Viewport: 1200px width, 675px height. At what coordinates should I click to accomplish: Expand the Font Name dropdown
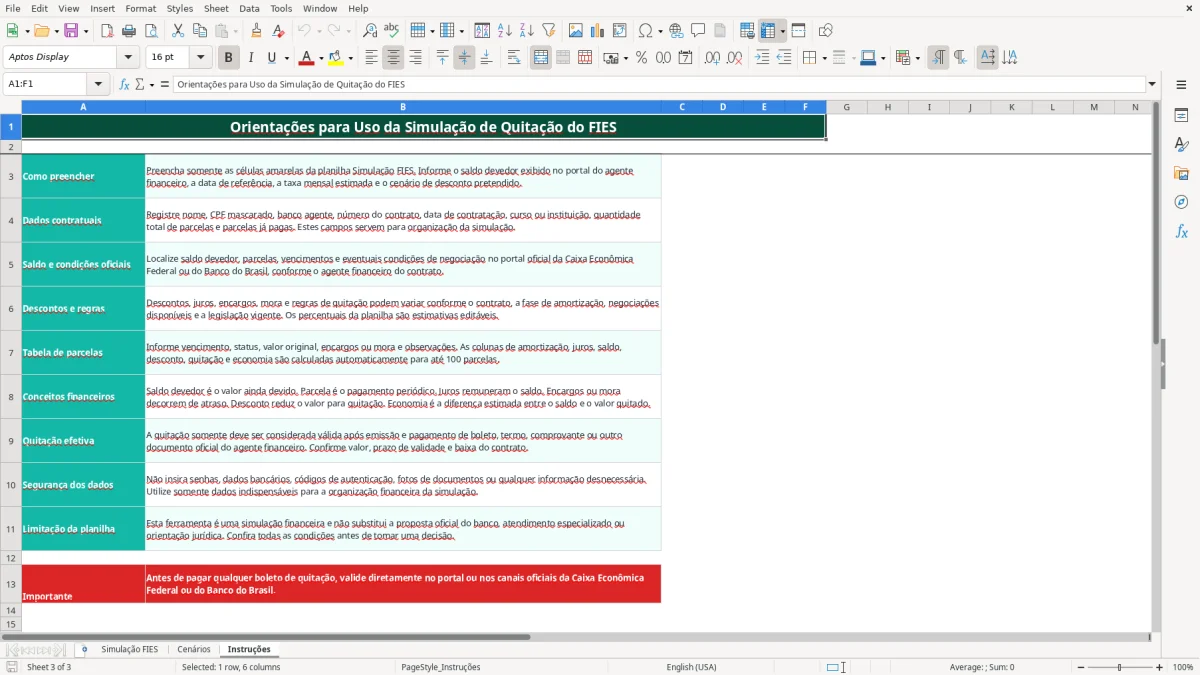(x=128, y=58)
